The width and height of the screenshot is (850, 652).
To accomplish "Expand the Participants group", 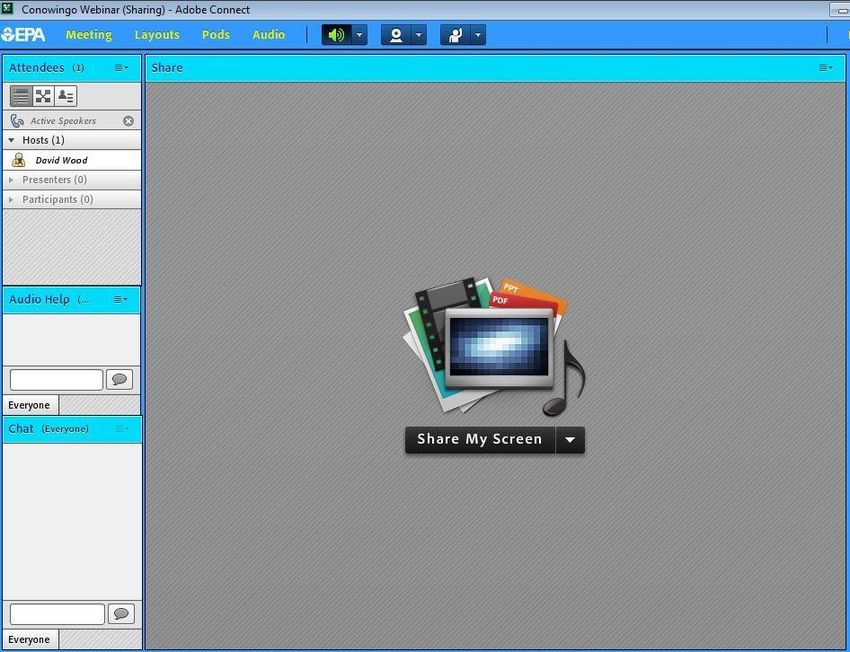I will (11, 199).
